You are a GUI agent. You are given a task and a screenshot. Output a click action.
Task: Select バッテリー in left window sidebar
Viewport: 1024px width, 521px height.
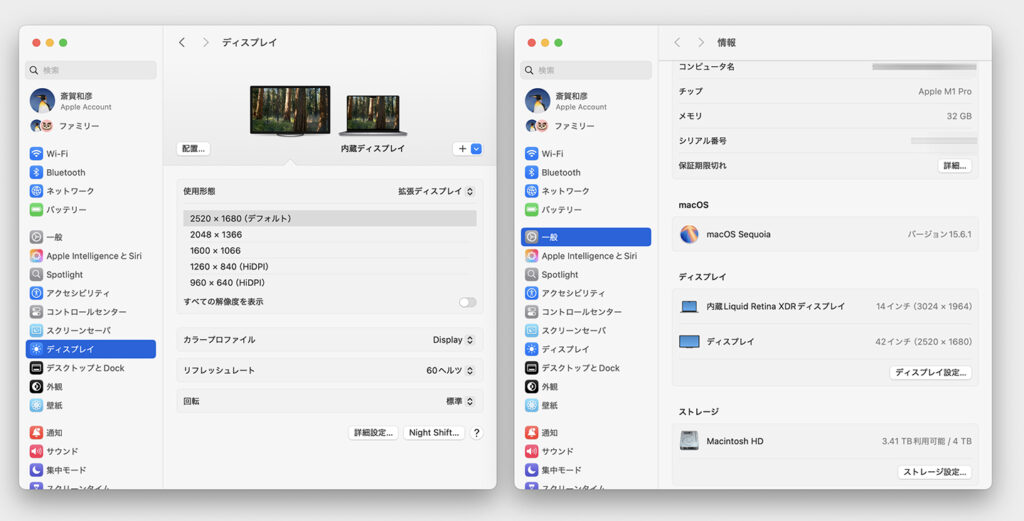[x=91, y=210]
